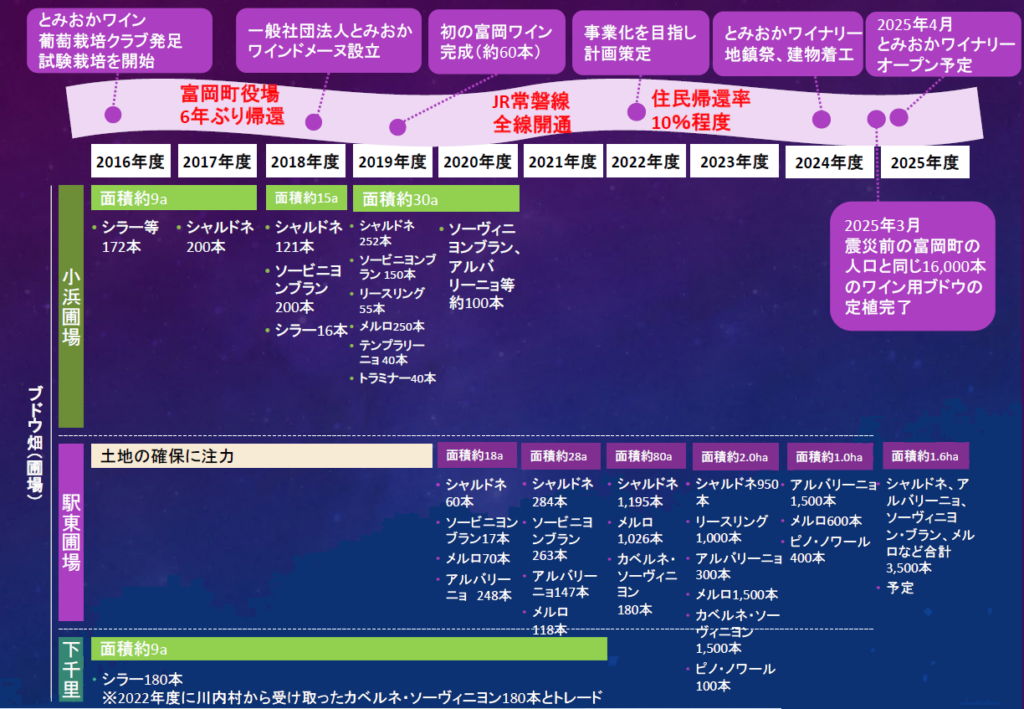Click the シラー等 172本 entry
The height and width of the screenshot is (709, 1024).
click(126, 237)
